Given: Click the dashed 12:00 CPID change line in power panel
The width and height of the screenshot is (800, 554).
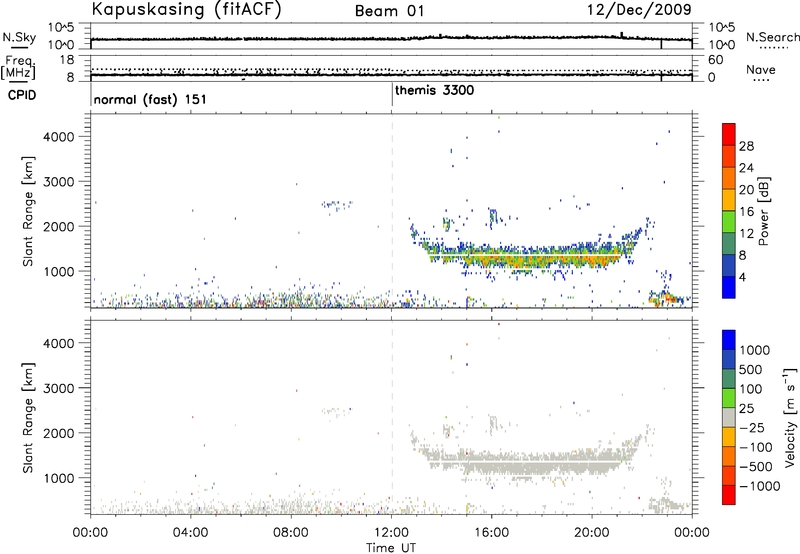Looking at the screenshot, I should [392, 211].
